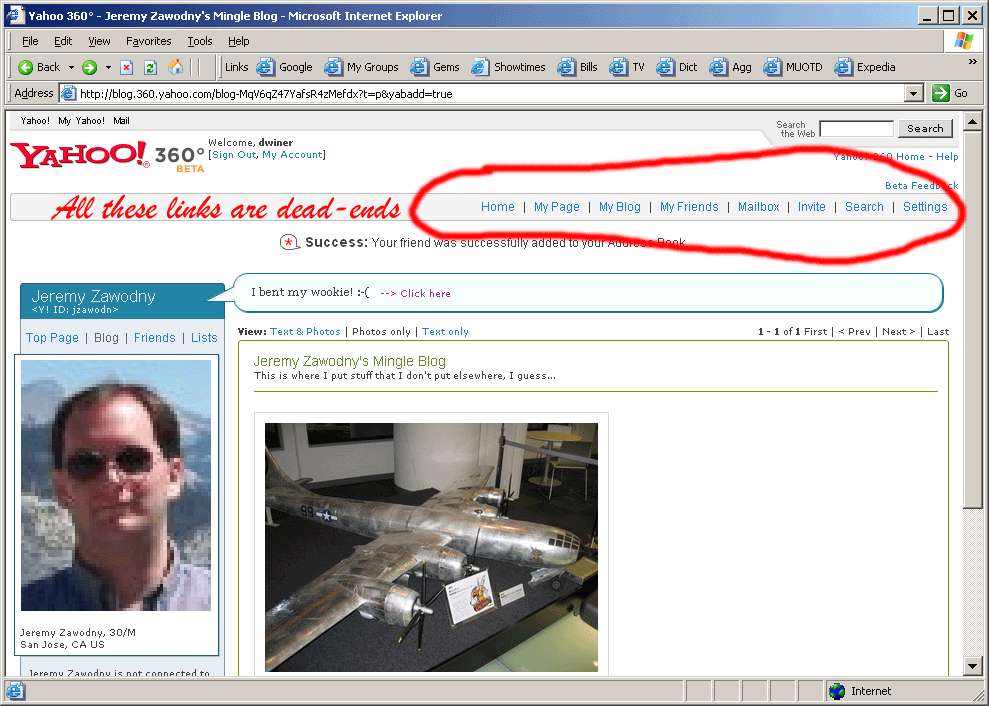This screenshot has width=989, height=706.
Task: Refresh the current page
Action: click(151, 67)
